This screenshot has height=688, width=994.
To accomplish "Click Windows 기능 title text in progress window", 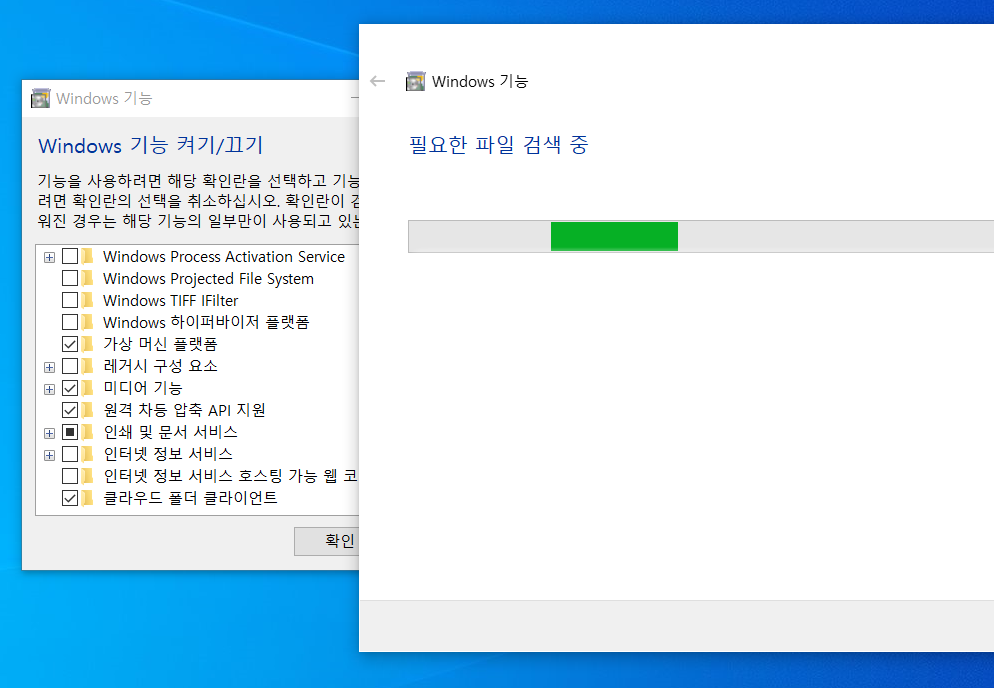I will click(480, 81).
